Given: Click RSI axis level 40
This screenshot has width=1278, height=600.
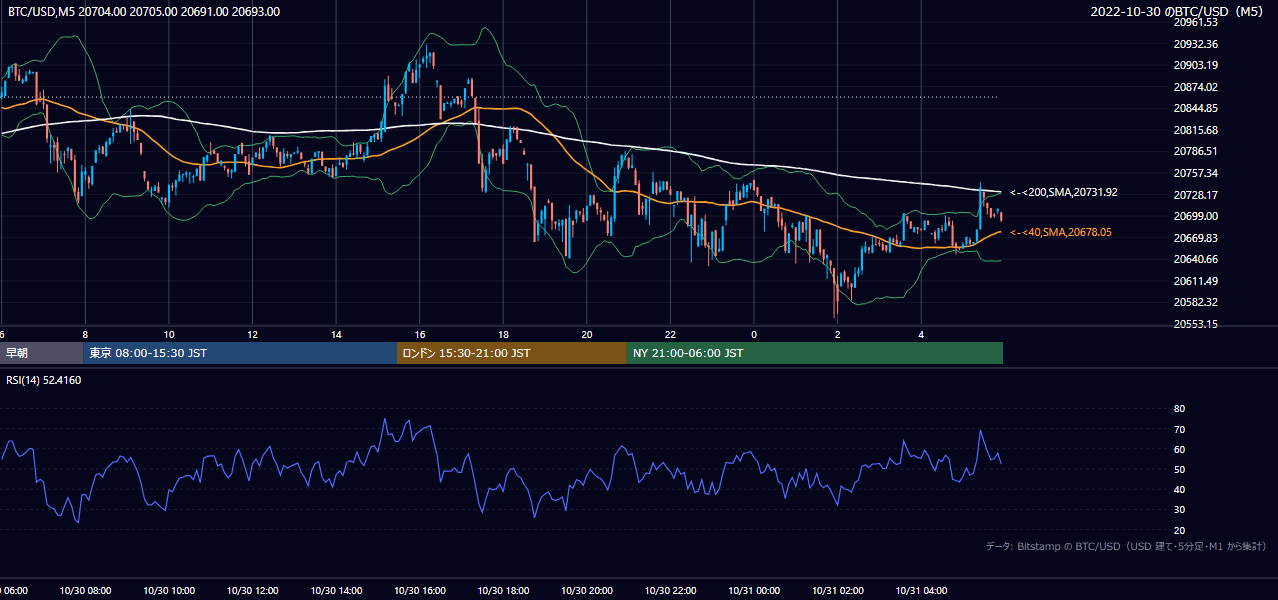Looking at the screenshot, I should click(1179, 489).
